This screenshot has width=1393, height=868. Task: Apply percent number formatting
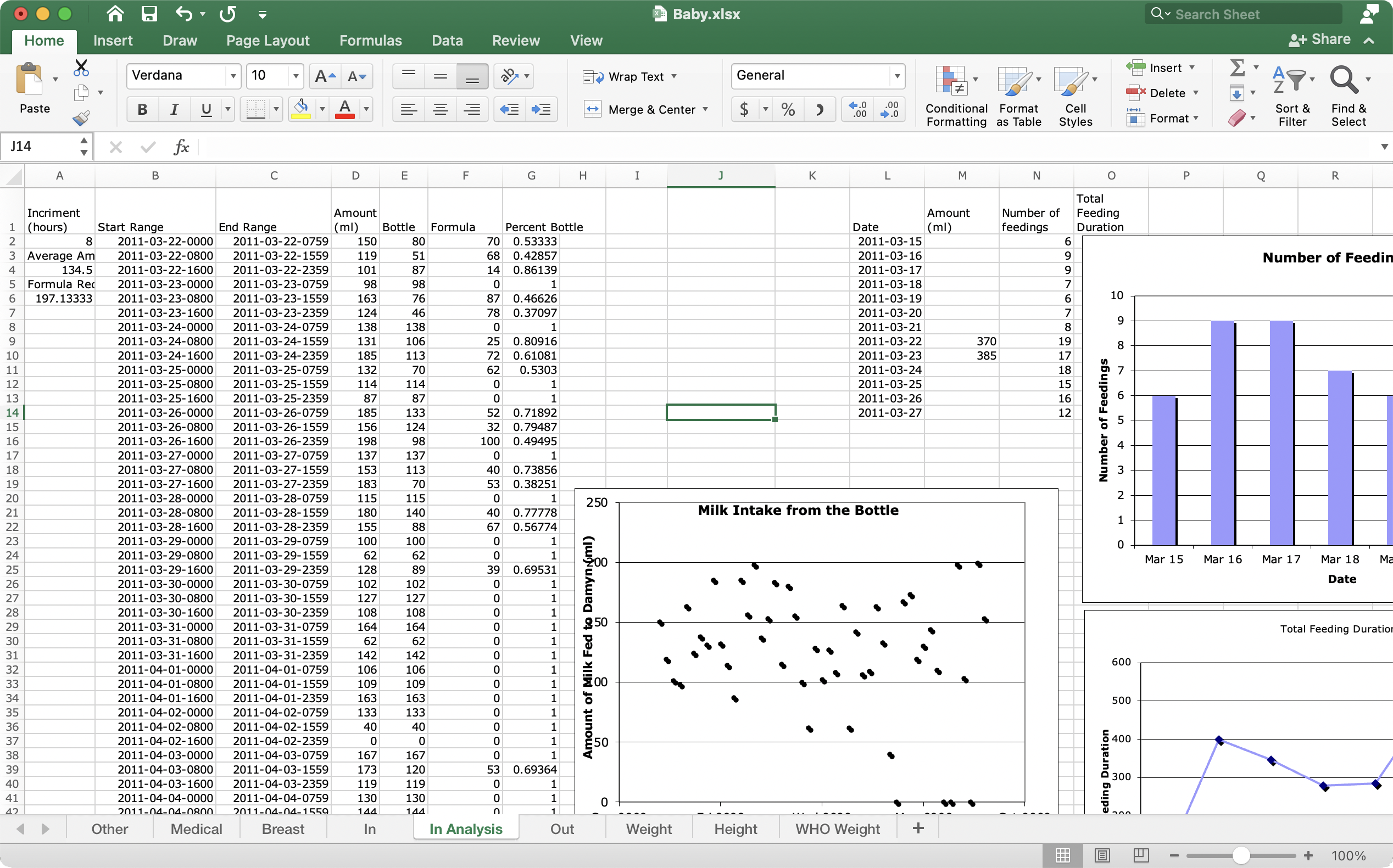(x=787, y=109)
